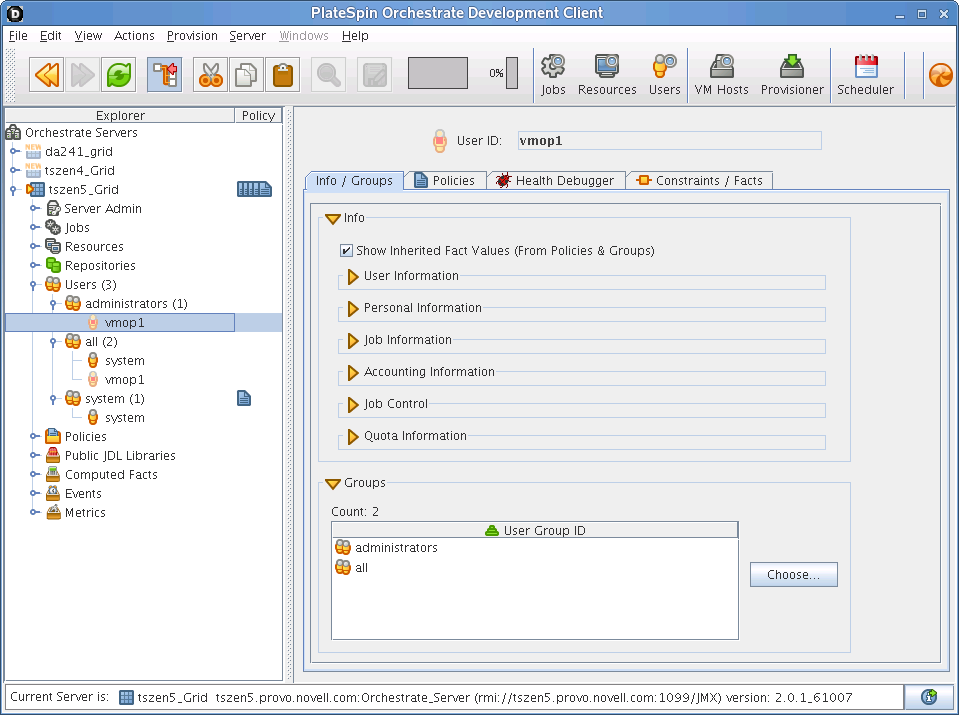
Task: Click the info icon in status bar
Action: [929, 697]
